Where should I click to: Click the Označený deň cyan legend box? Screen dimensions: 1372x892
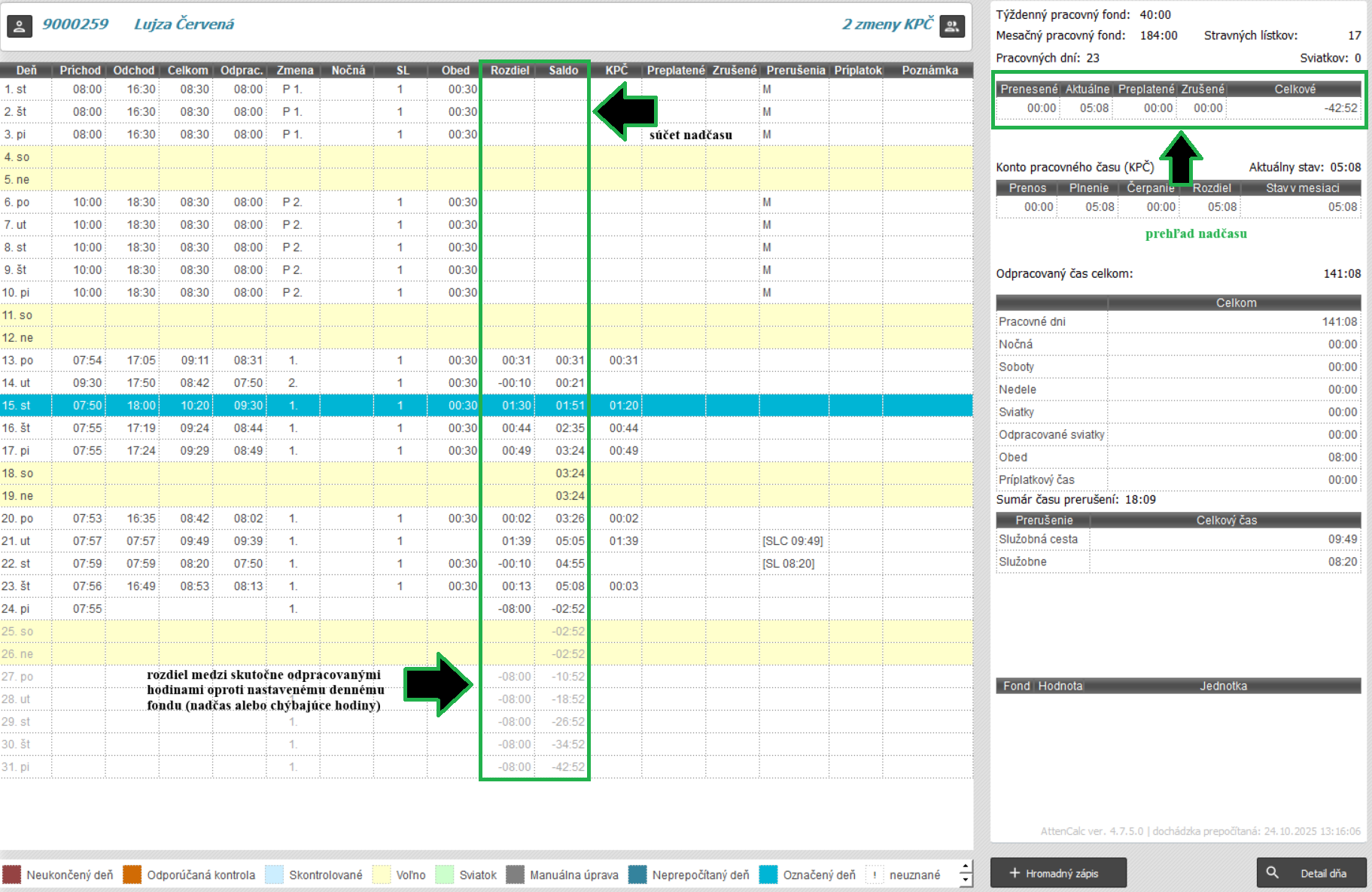[768, 875]
